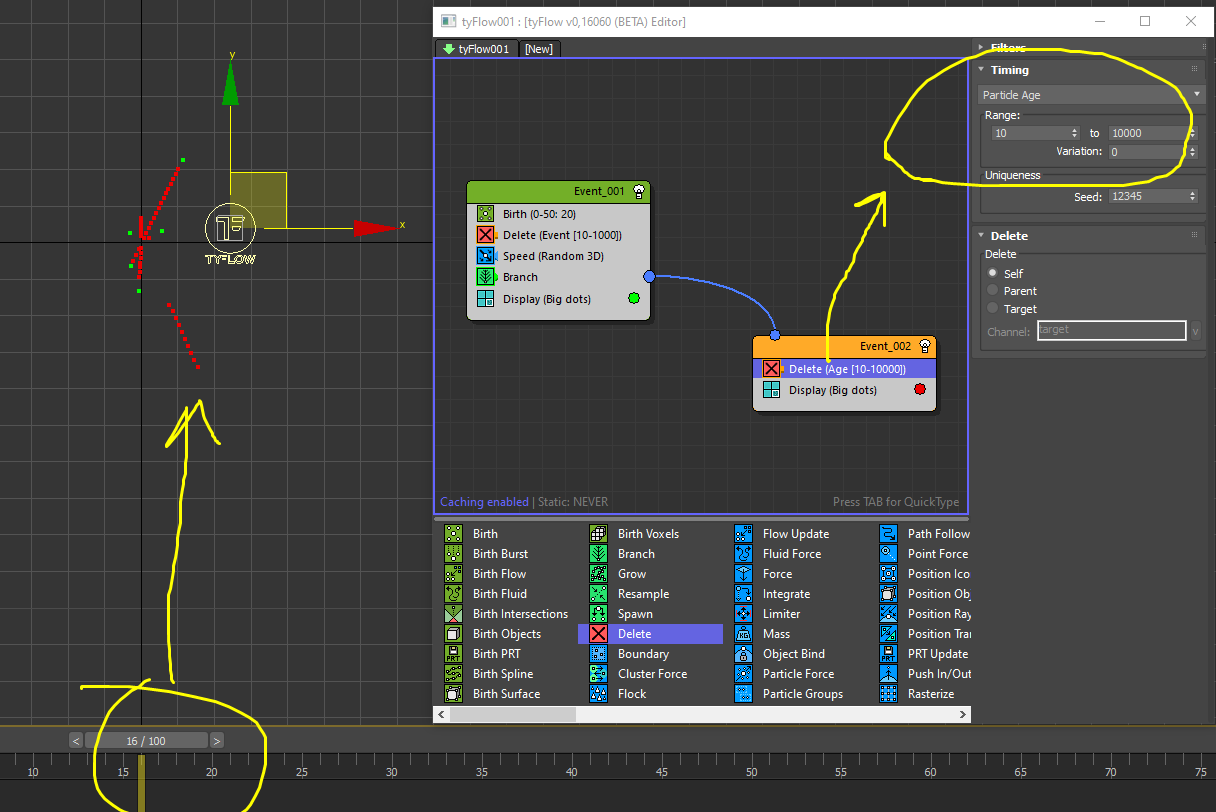
Task: Select the Target delete radio button
Action: tap(993, 309)
